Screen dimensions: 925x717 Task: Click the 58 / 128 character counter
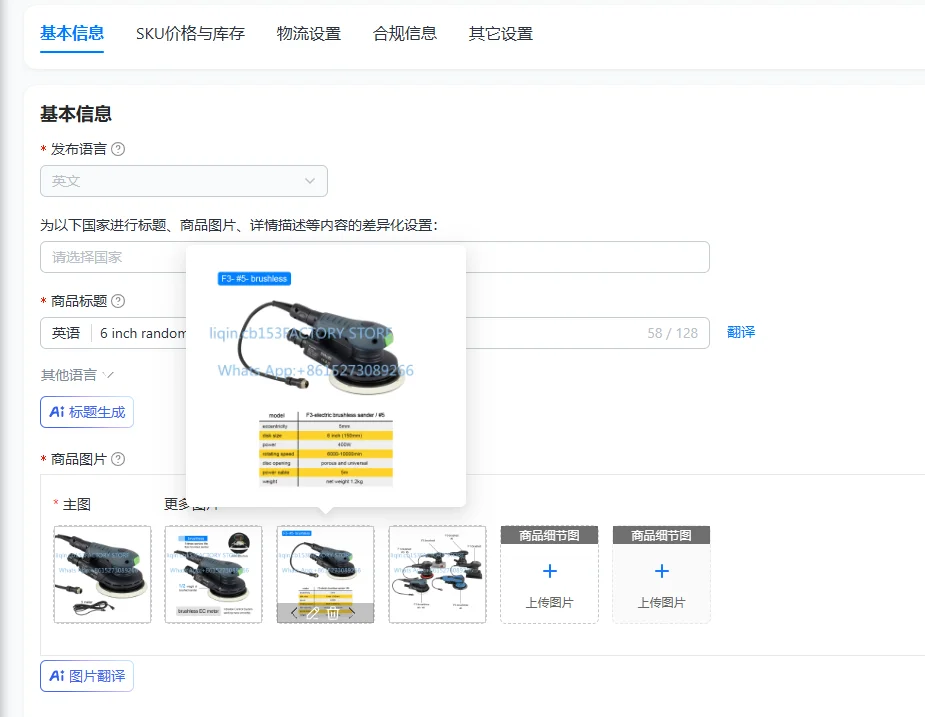(x=673, y=333)
